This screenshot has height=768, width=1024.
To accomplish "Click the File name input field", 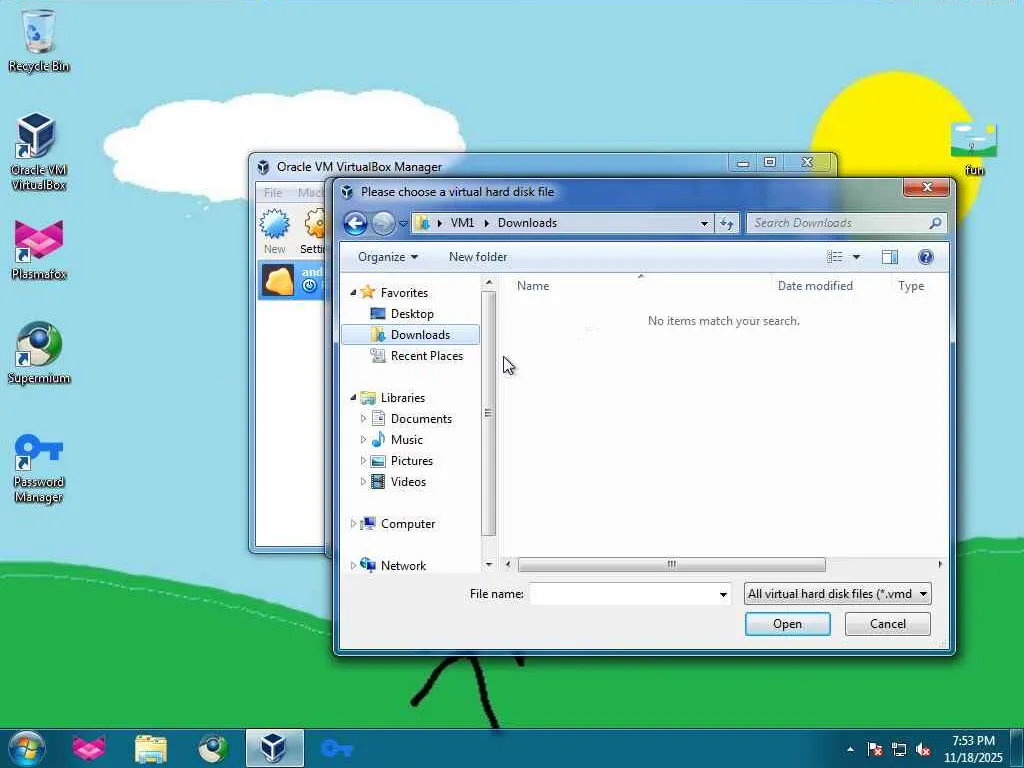I will (x=624, y=594).
